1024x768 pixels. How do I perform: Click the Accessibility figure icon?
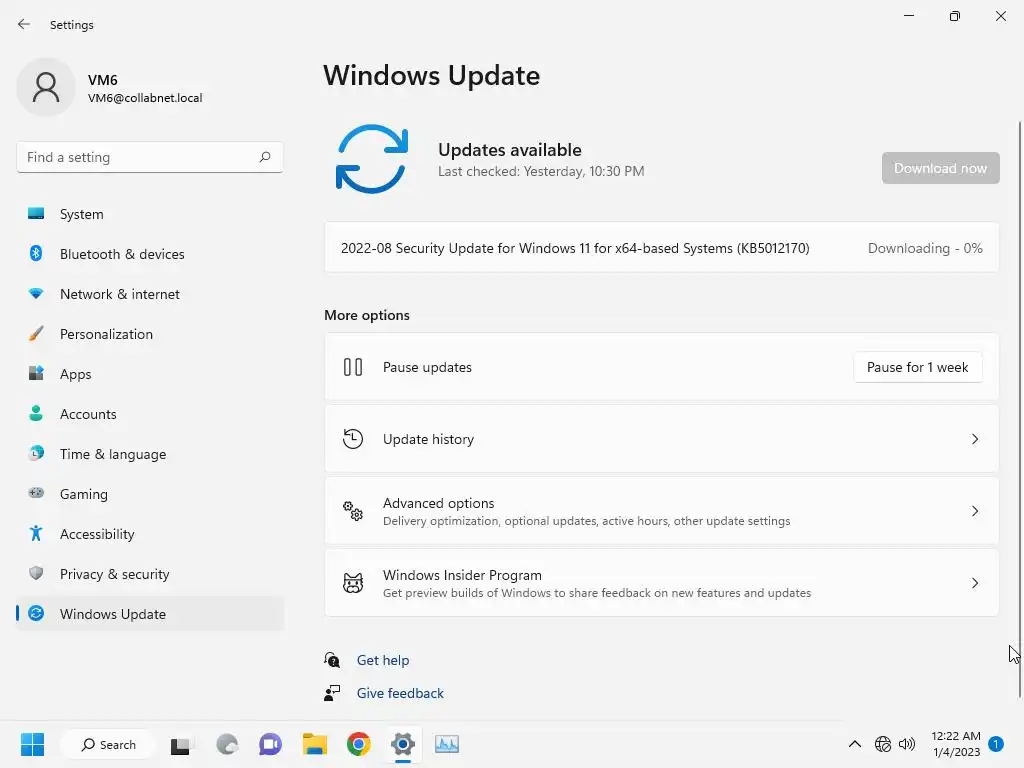[x=36, y=534]
